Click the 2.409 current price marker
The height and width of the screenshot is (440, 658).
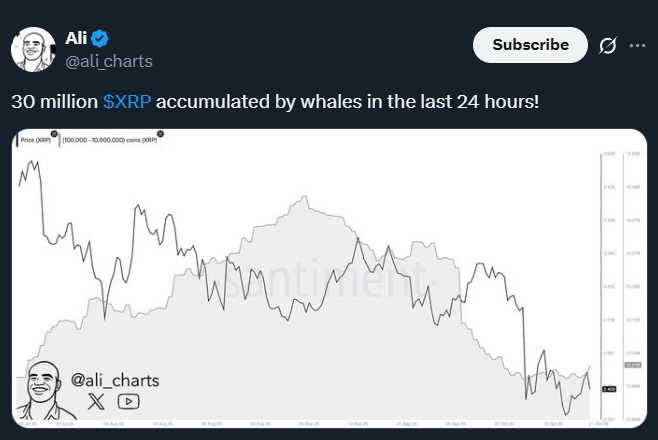[607, 390]
